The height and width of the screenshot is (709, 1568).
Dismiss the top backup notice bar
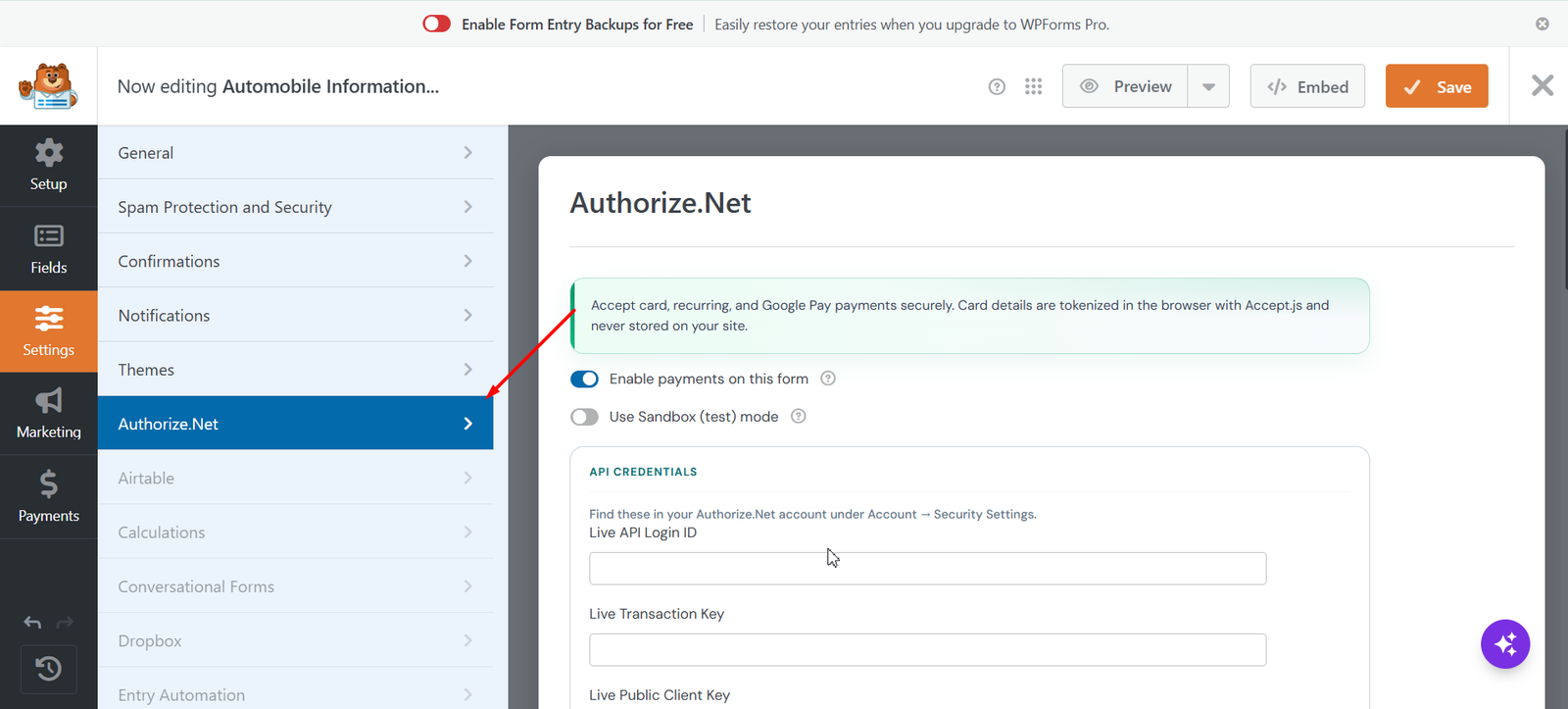[1543, 24]
